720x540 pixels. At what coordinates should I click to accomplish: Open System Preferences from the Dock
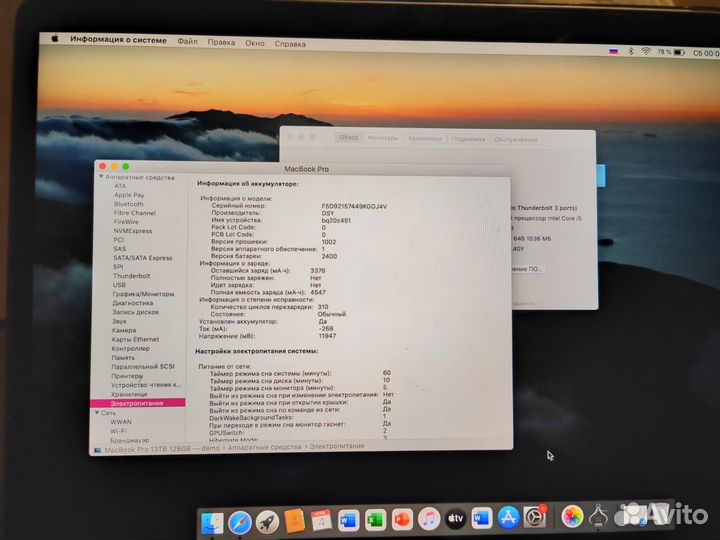coord(535,517)
